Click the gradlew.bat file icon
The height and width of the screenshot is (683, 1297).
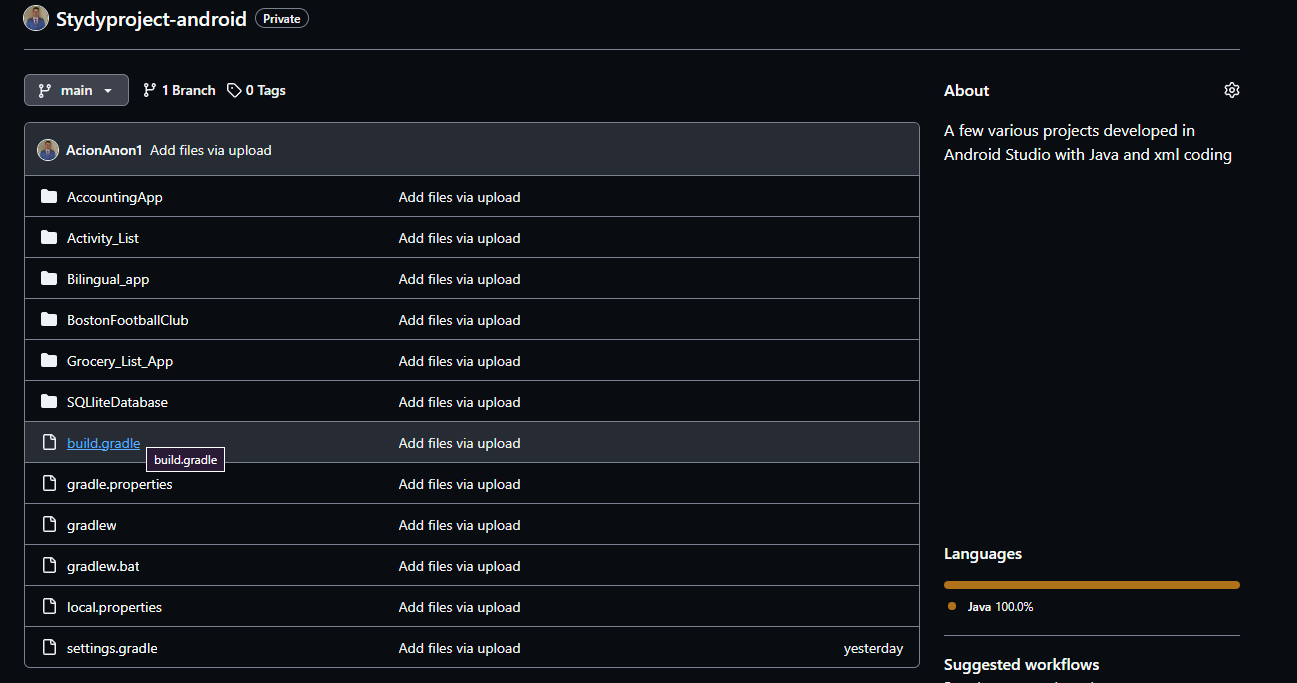click(49, 566)
